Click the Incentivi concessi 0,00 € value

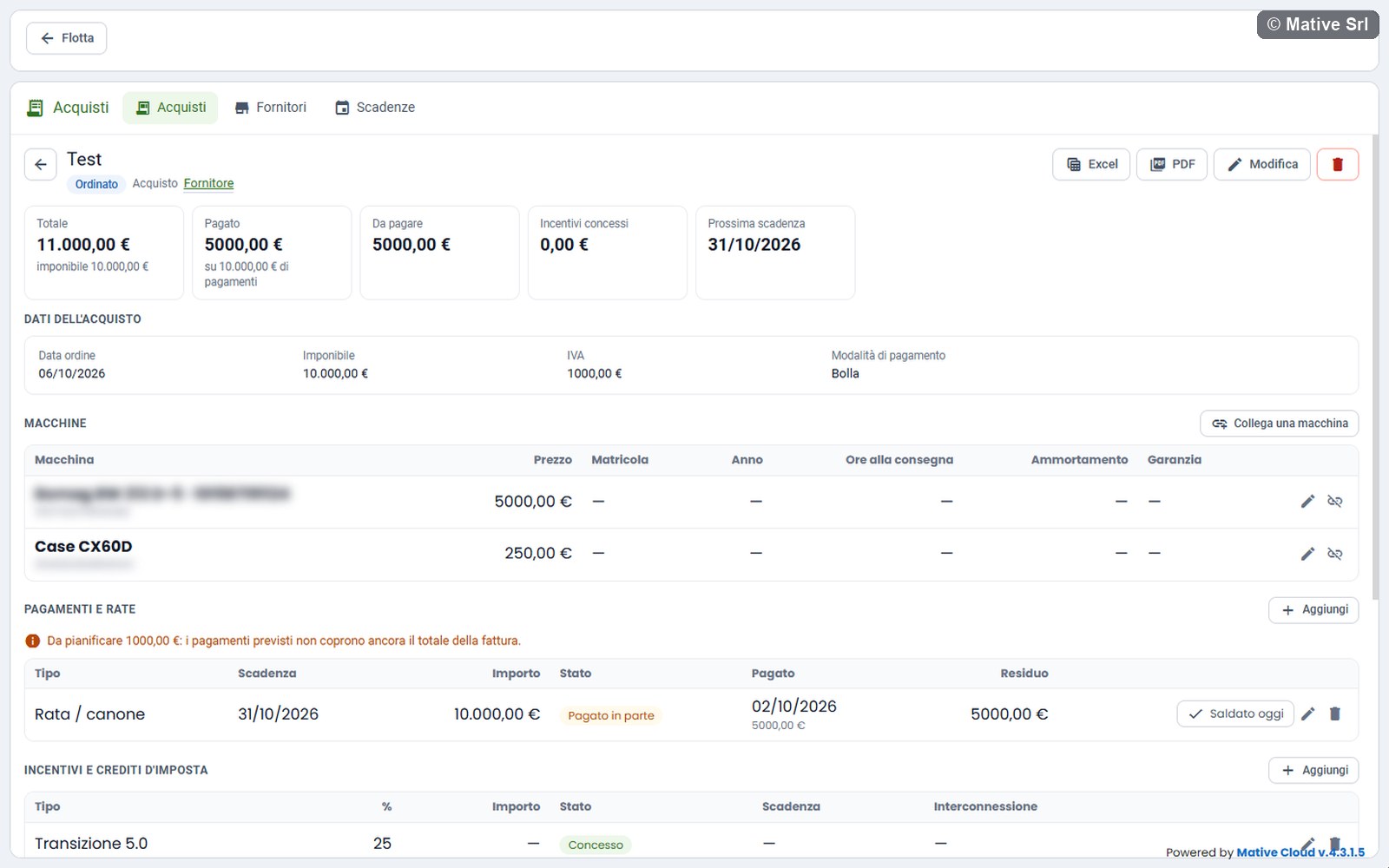coord(564,245)
